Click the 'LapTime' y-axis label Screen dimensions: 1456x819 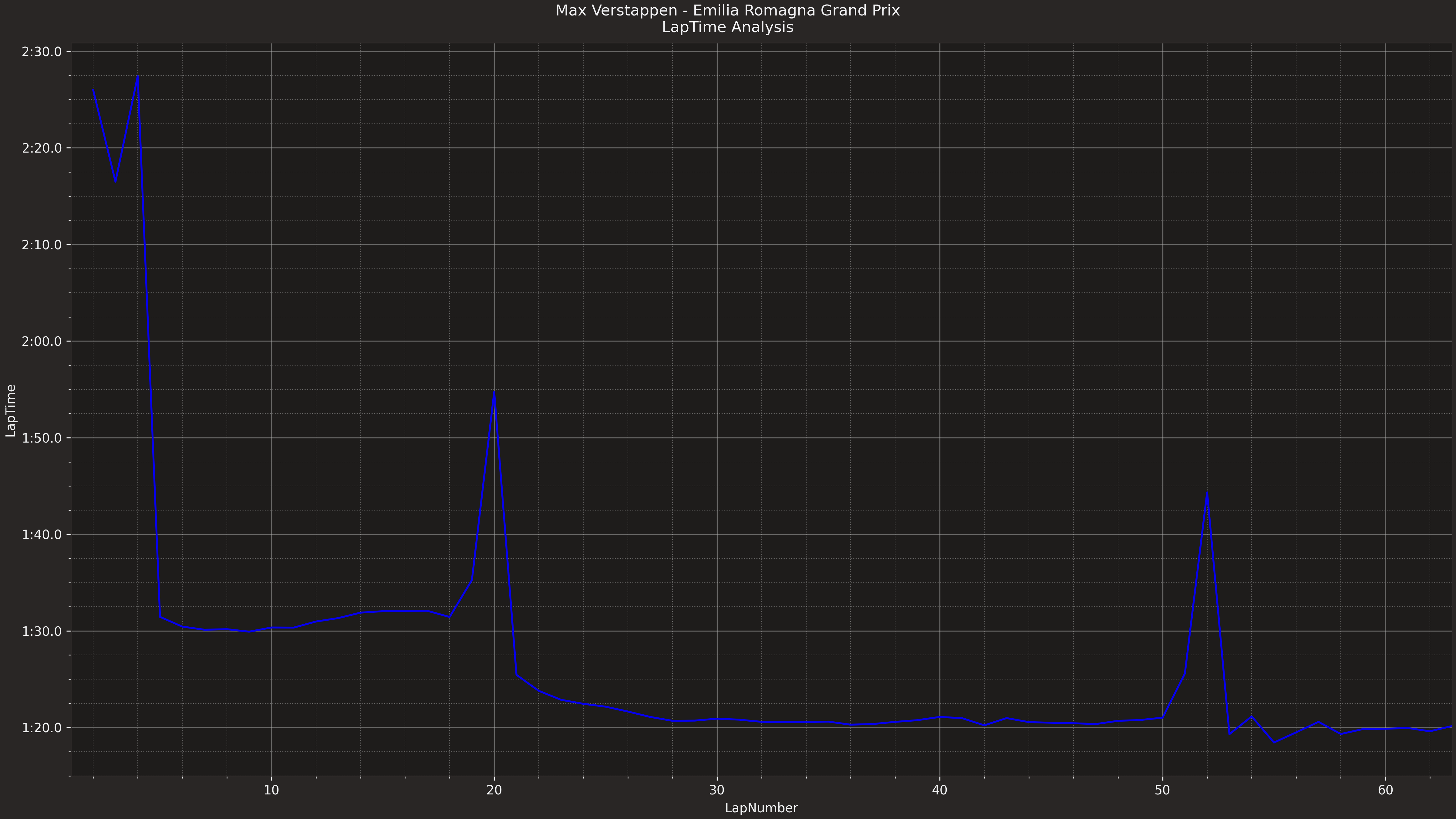[11, 410]
